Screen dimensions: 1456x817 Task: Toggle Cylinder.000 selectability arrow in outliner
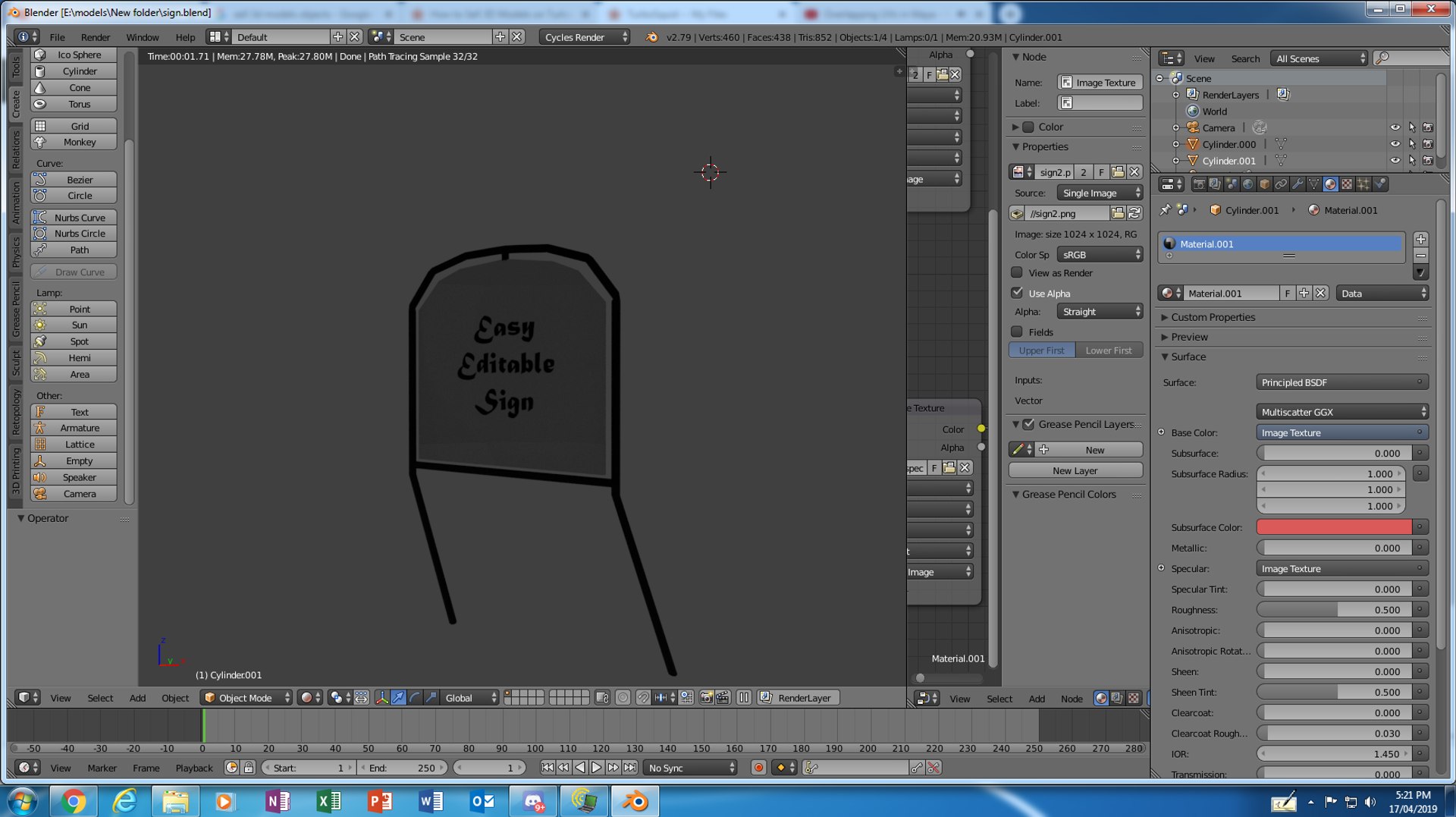(x=1411, y=144)
